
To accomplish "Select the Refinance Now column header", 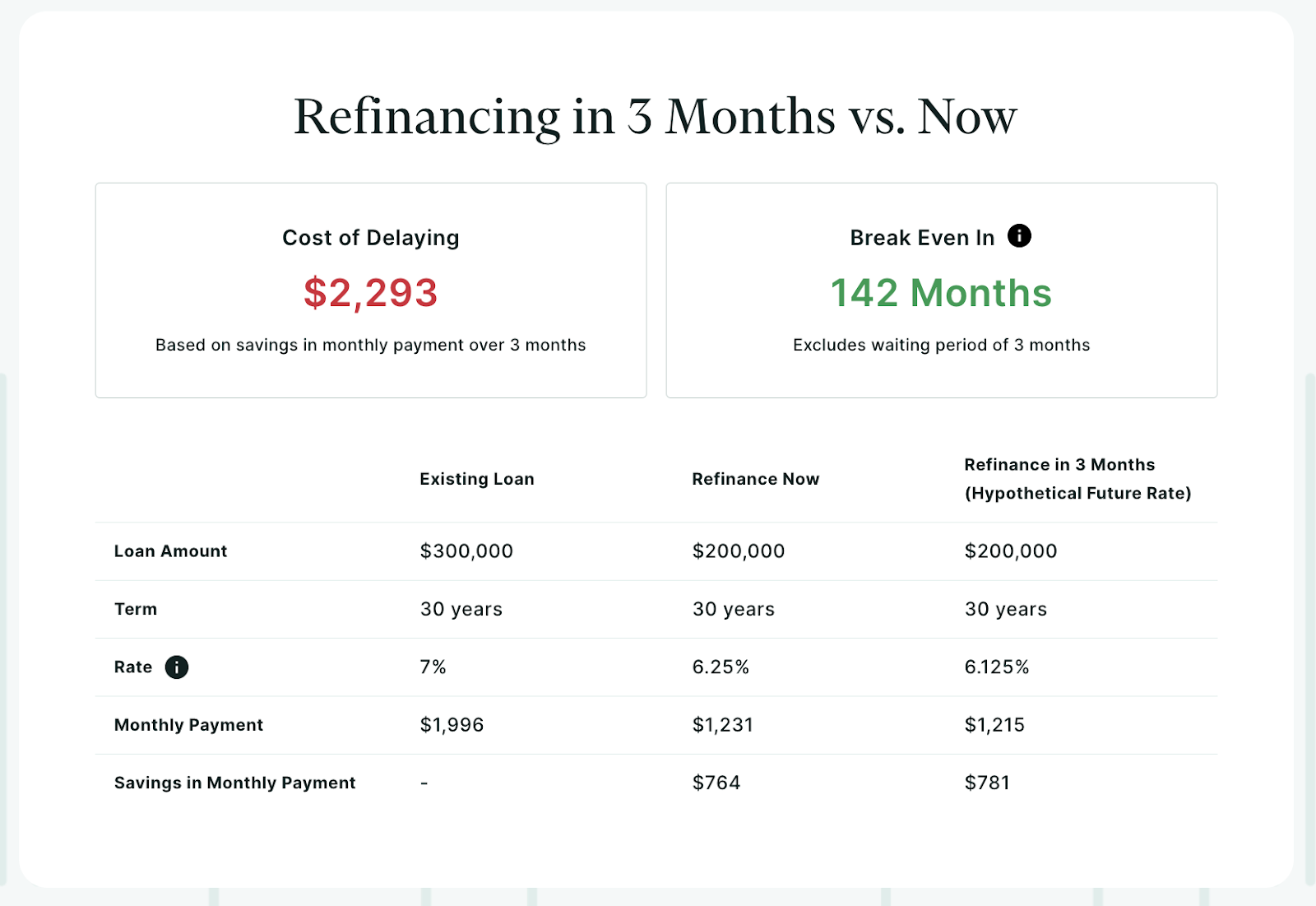I will 755,479.
